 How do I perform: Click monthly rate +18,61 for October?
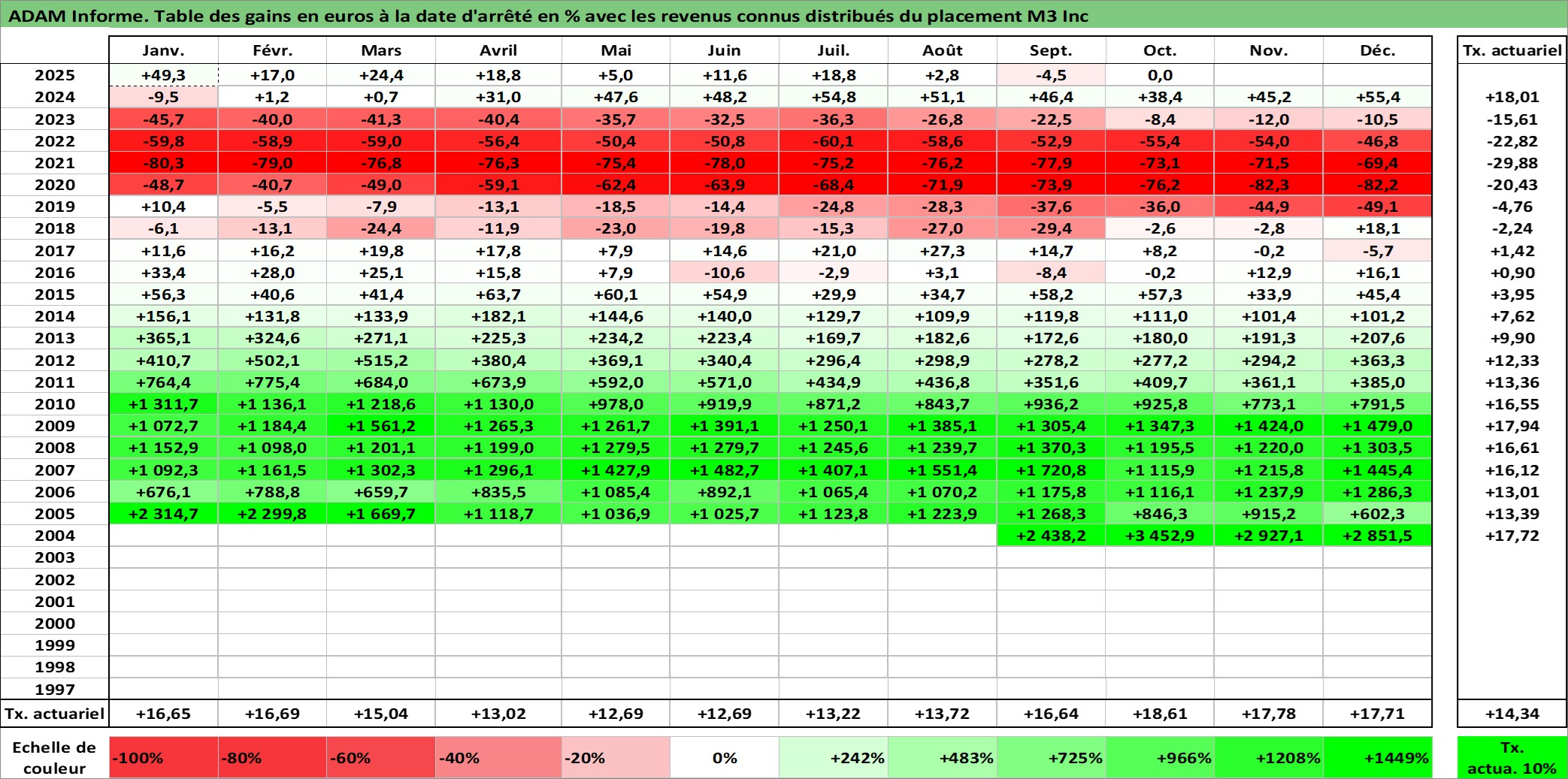point(1160,714)
